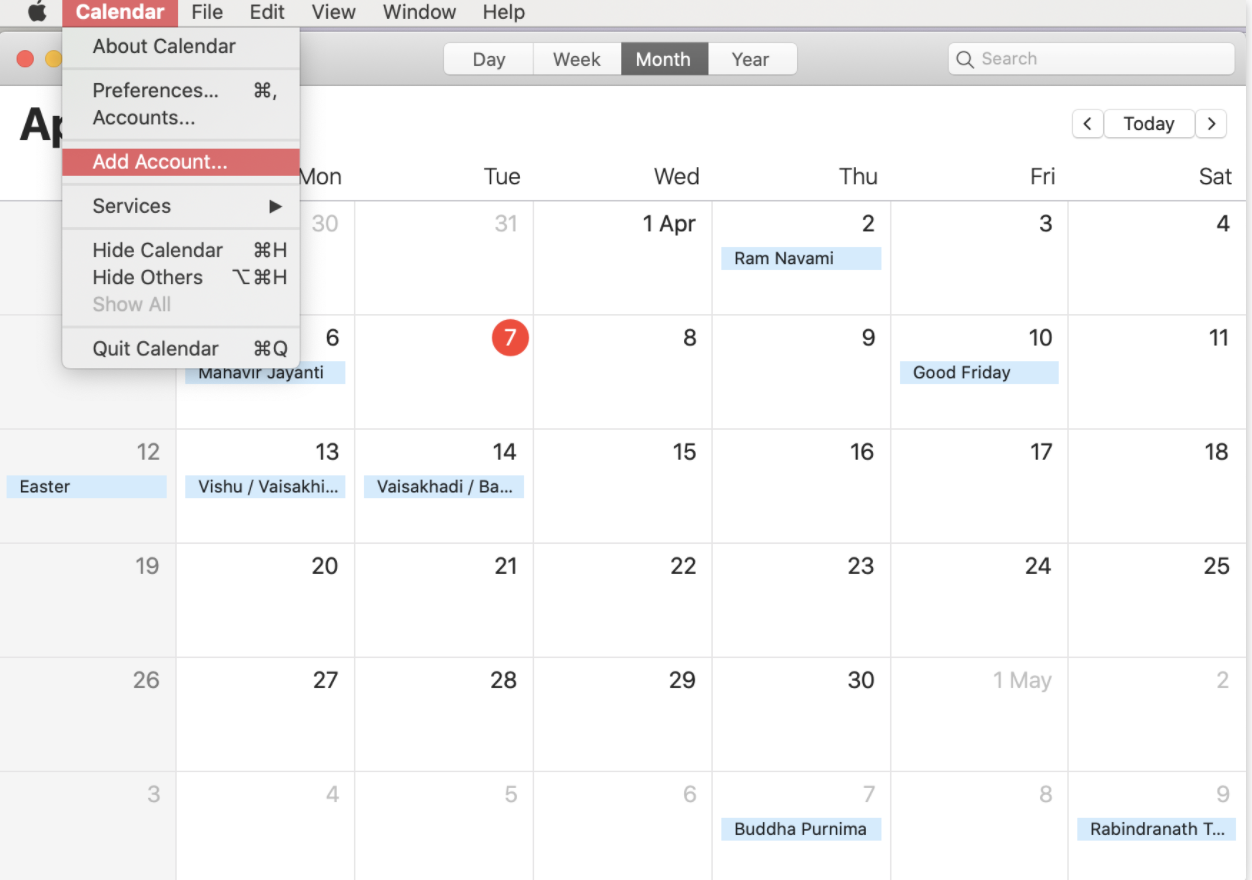Open the Help menu
The height and width of the screenshot is (880, 1252).
[503, 12]
